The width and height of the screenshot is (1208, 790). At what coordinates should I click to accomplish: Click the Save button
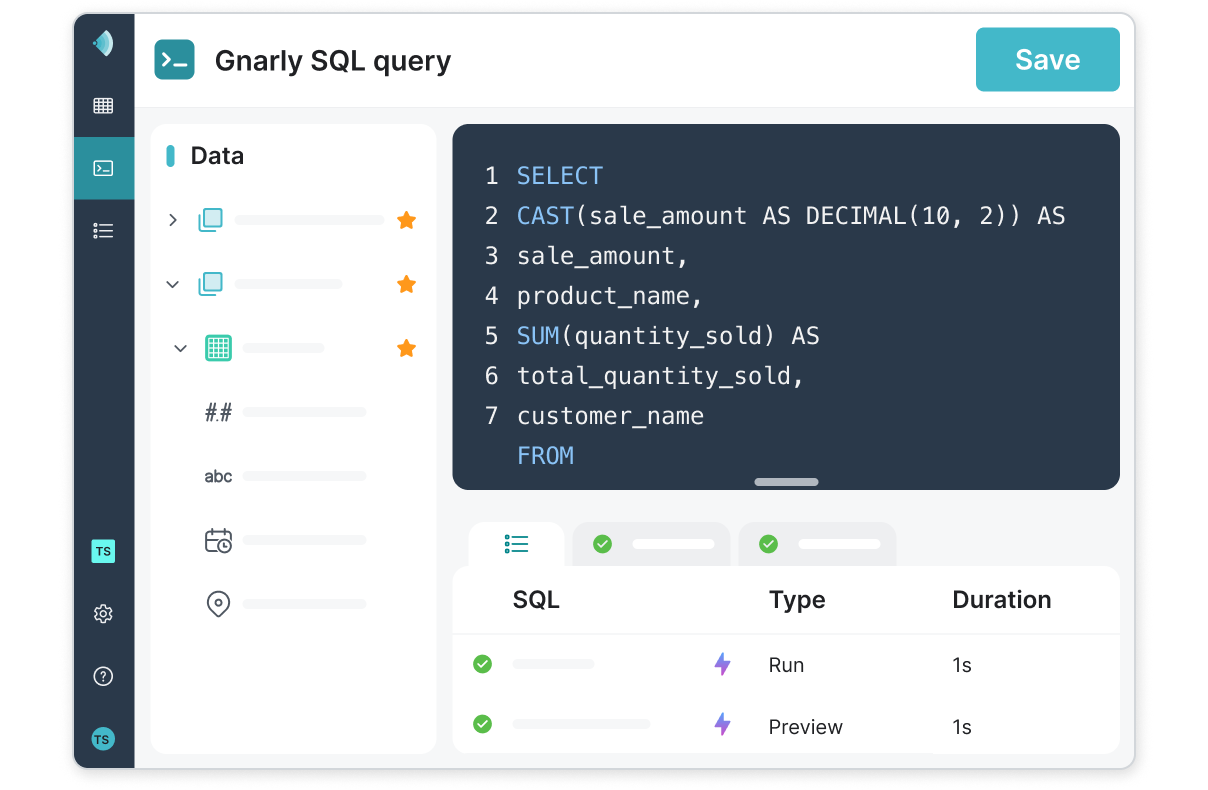point(1047,60)
